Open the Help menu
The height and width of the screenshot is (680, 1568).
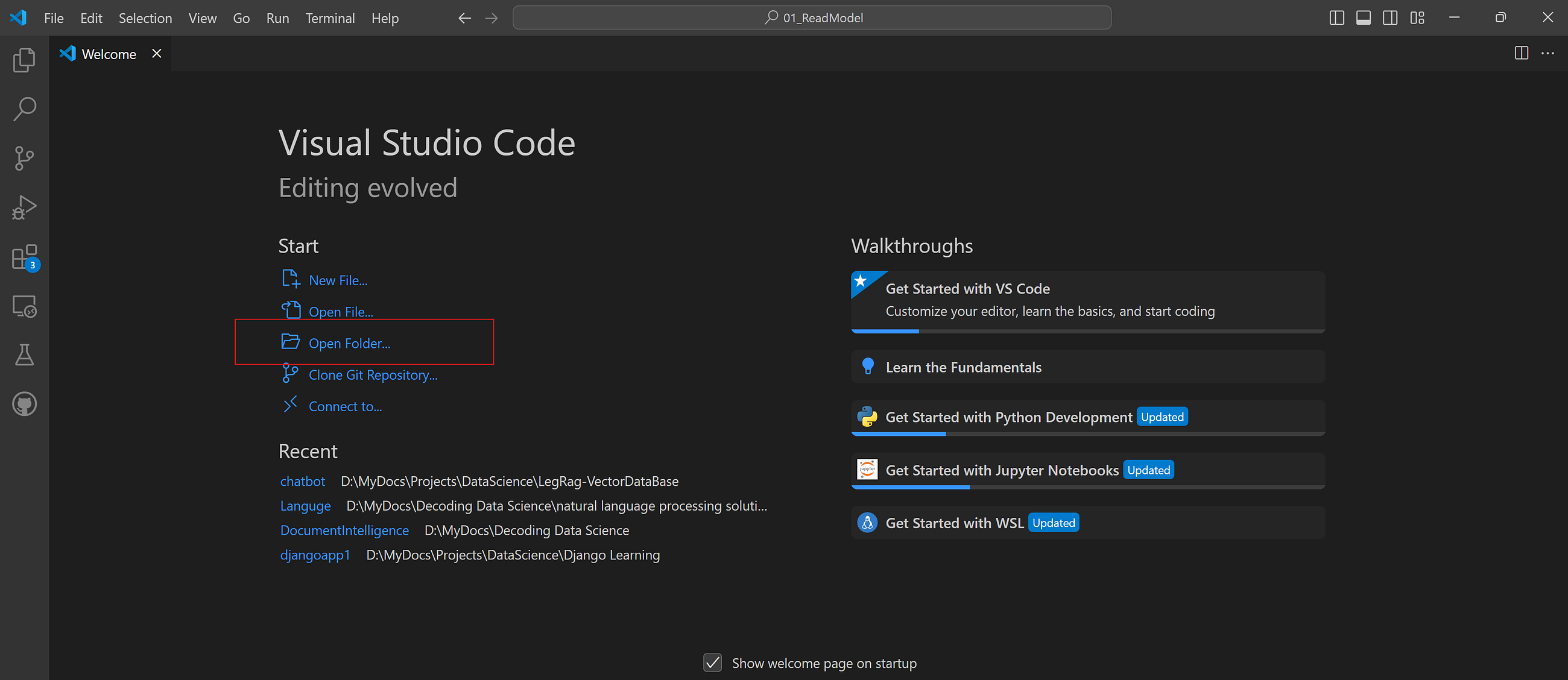point(385,18)
